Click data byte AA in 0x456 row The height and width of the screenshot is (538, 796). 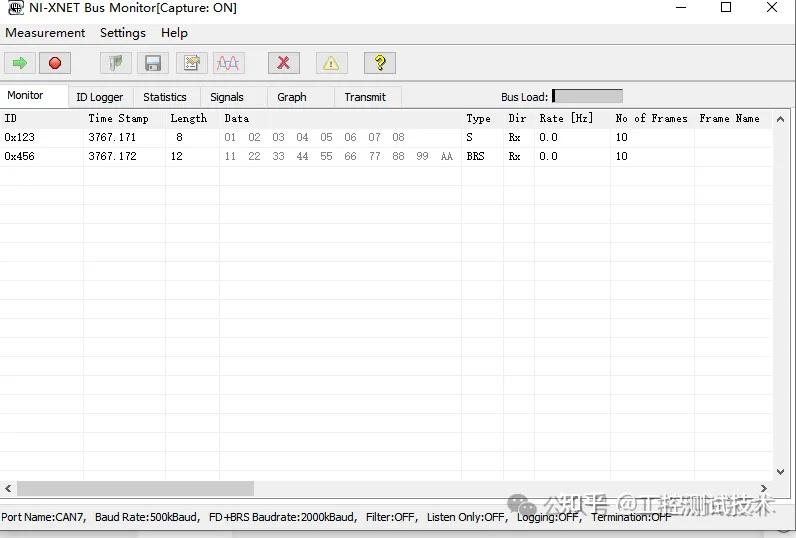click(x=447, y=156)
